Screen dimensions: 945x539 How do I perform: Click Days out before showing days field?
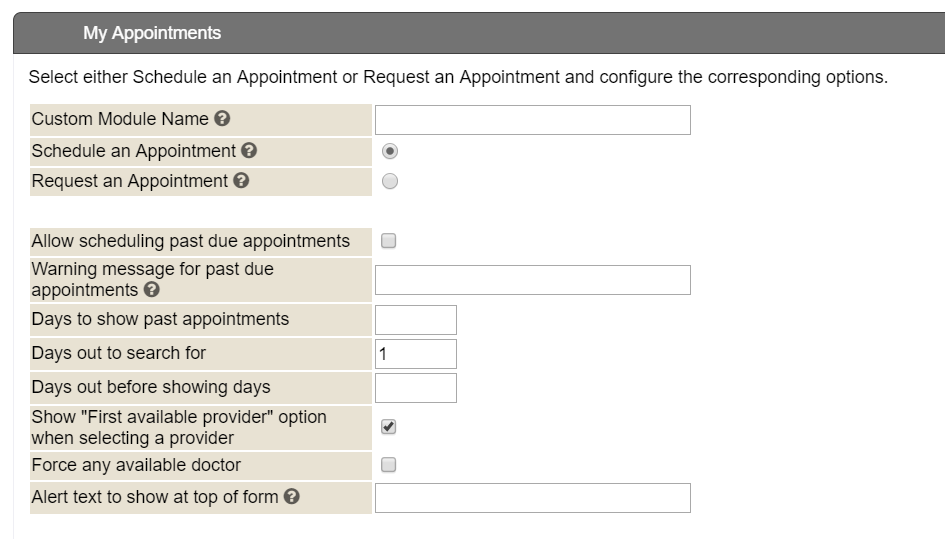(x=415, y=388)
